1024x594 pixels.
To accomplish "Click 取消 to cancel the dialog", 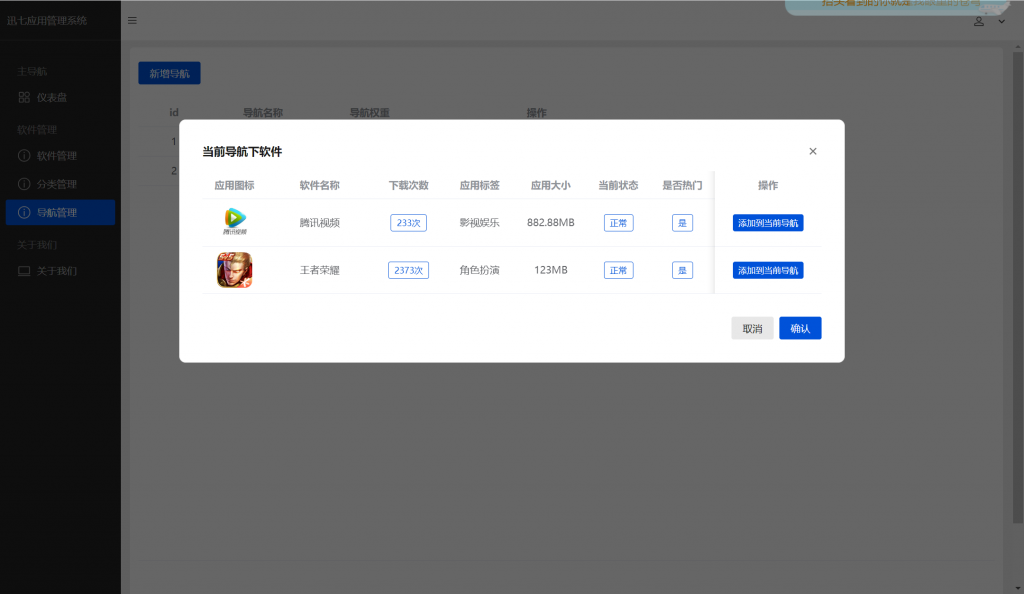I will 752,328.
